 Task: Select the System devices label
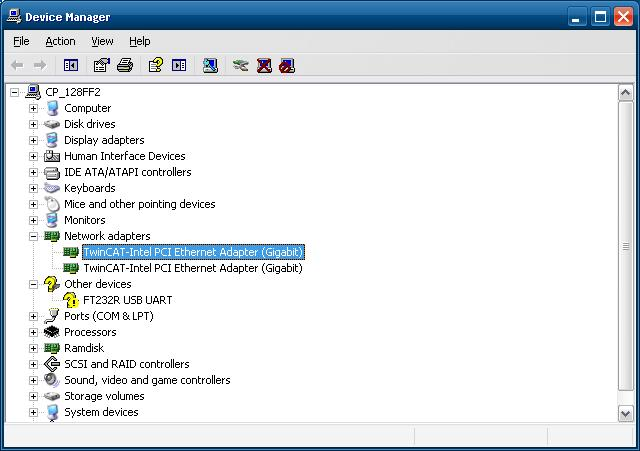pos(101,412)
